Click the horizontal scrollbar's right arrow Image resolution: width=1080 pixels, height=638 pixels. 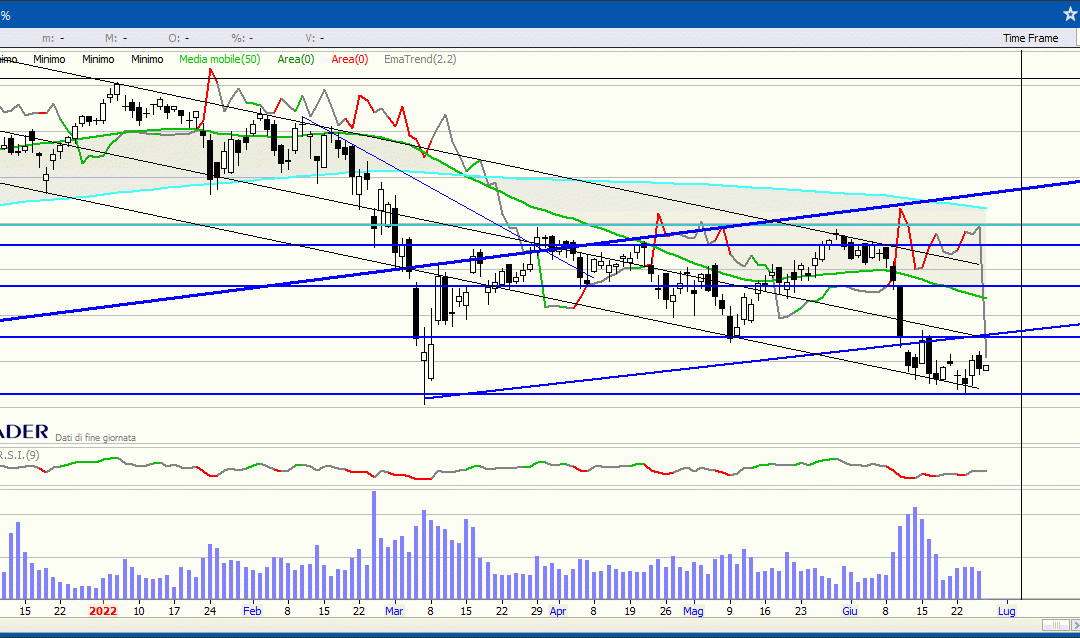[x=1075, y=625]
